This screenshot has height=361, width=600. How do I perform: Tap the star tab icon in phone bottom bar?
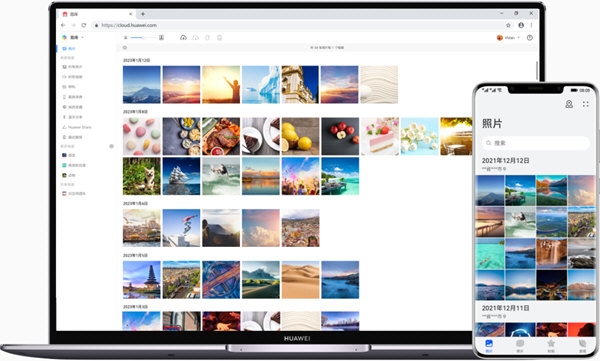(551, 343)
